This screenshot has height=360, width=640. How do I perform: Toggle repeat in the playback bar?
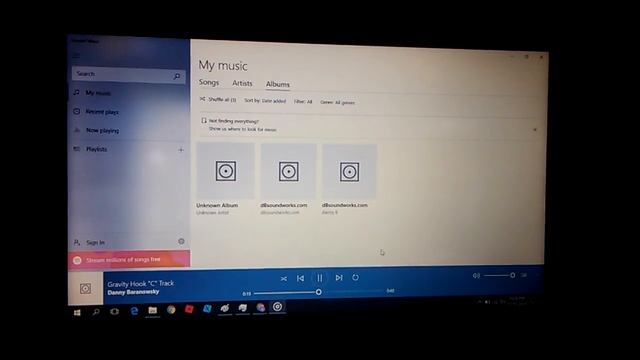[x=356, y=277]
